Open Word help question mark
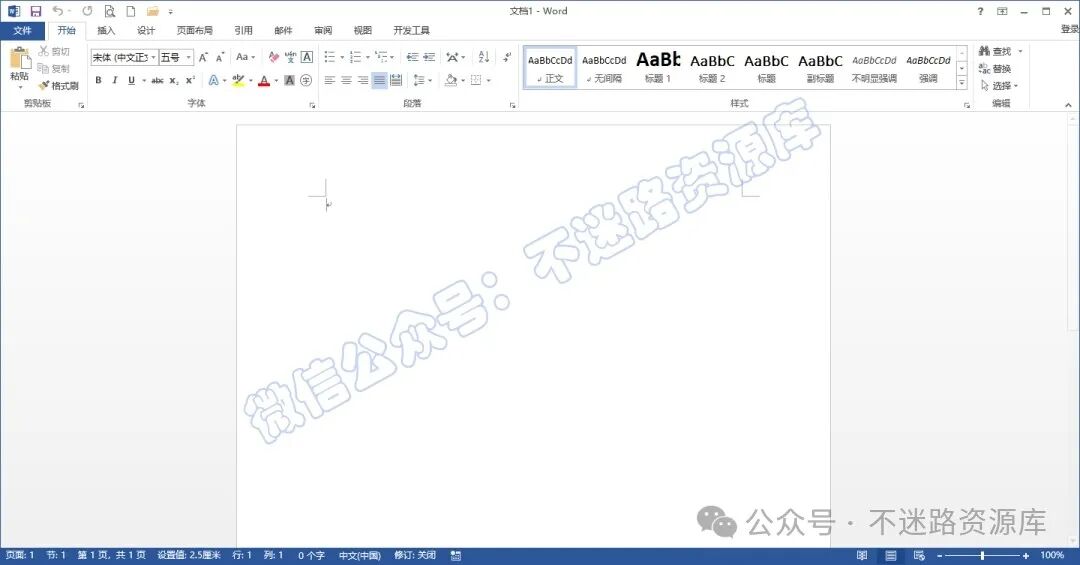 click(x=980, y=11)
